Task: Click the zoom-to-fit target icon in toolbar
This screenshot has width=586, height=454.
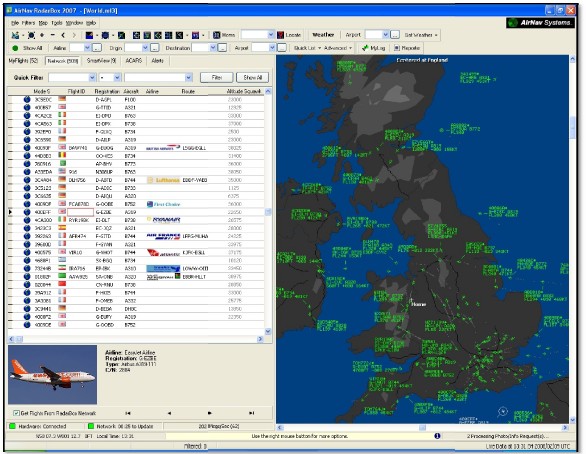Action: tap(31, 35)
